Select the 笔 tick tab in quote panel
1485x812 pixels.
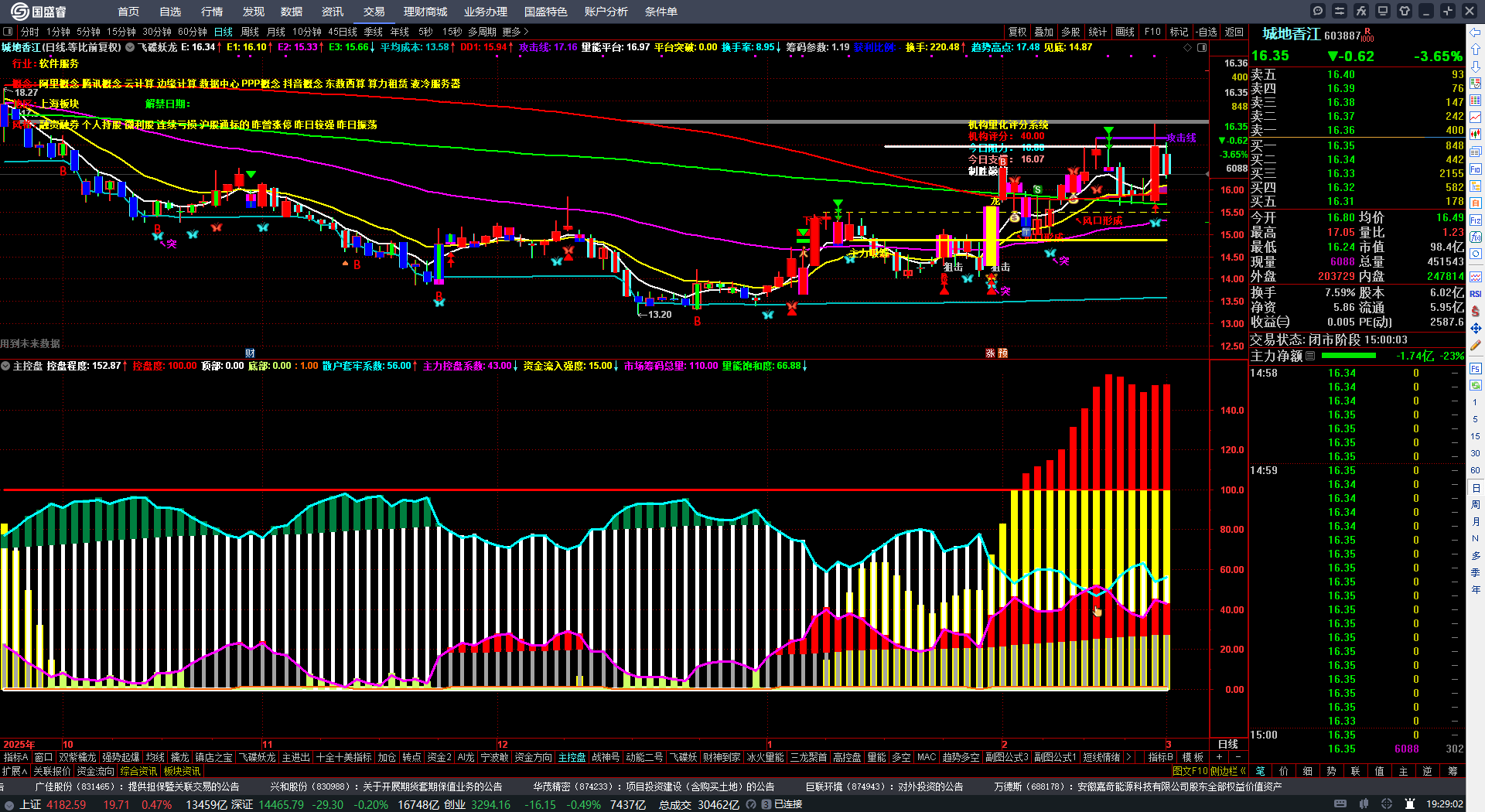1261,771
